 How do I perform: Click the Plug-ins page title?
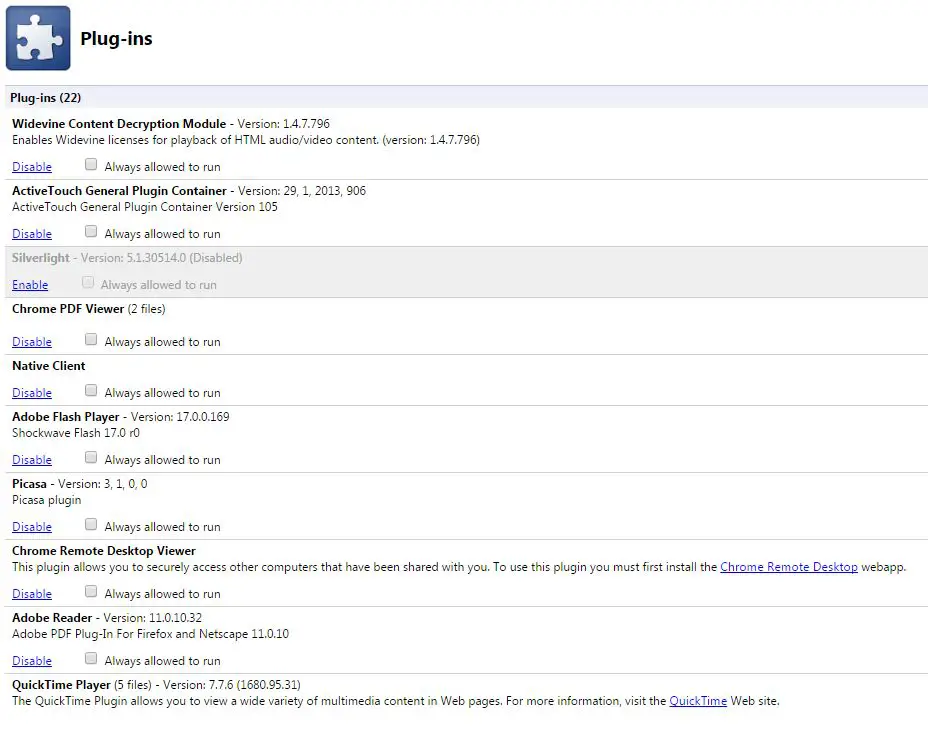(117, 38)
